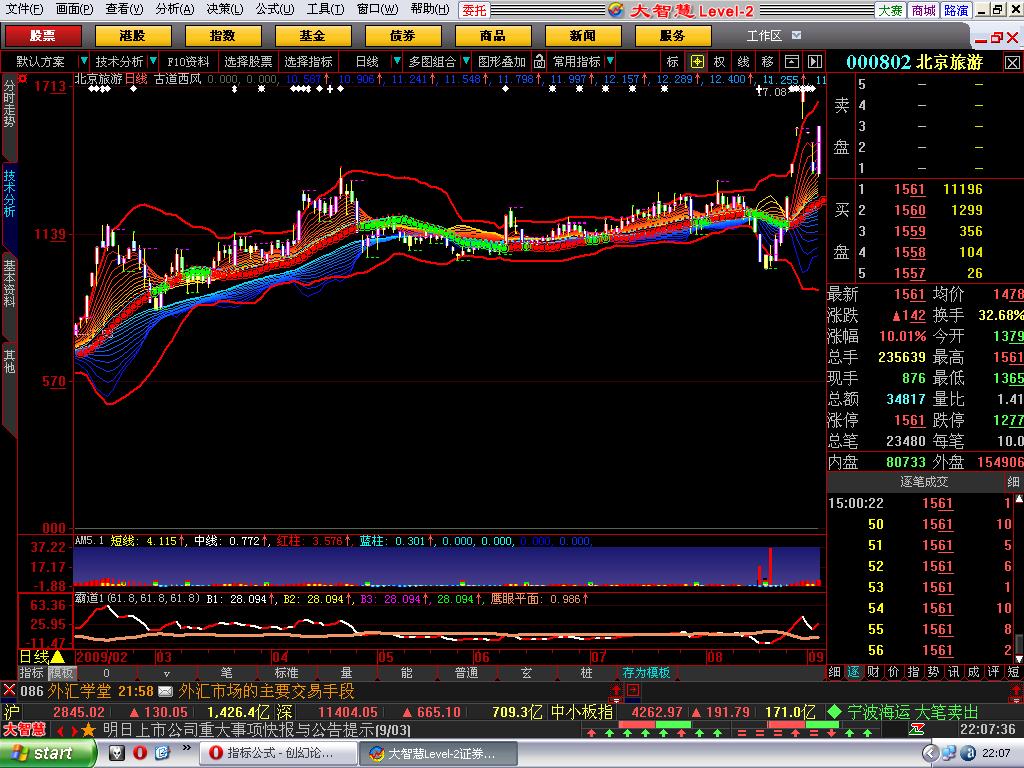
Task: Click F10资料 in the toolbar
Action: tap(188, 61)
